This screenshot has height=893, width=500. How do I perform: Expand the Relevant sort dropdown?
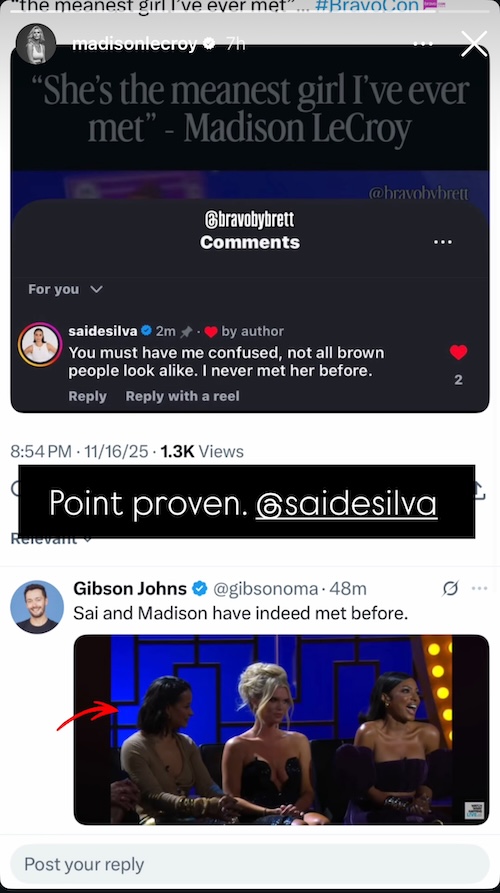(x=51, y=538)
